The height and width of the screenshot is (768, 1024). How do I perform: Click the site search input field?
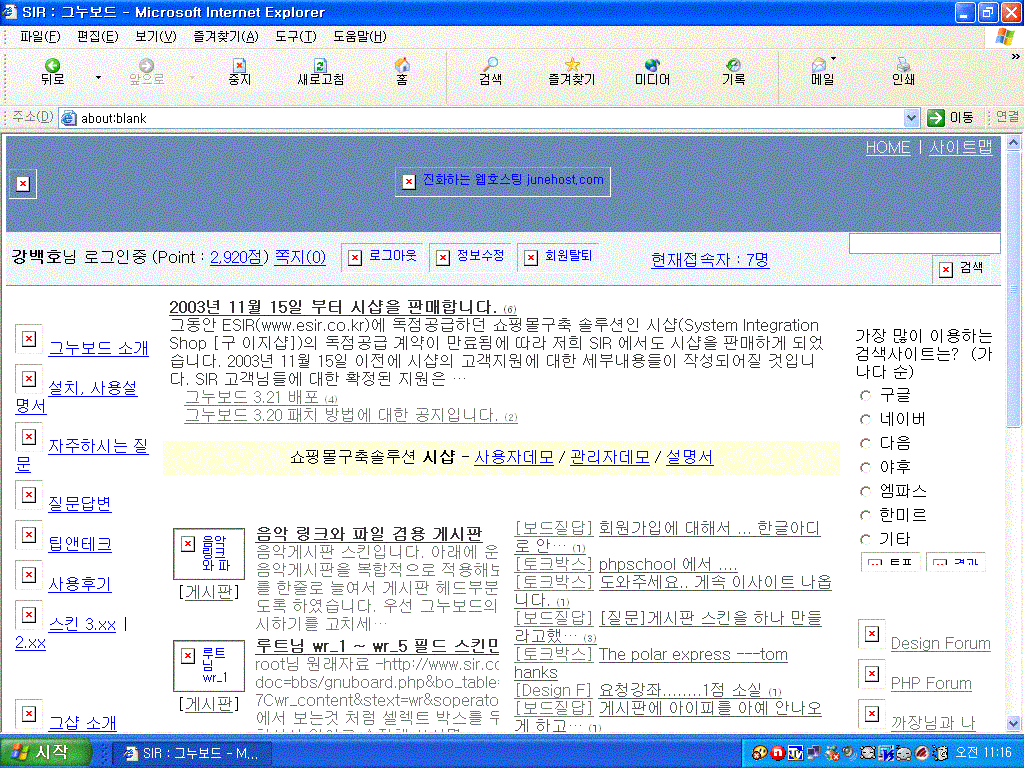click(x=924, y=243)
